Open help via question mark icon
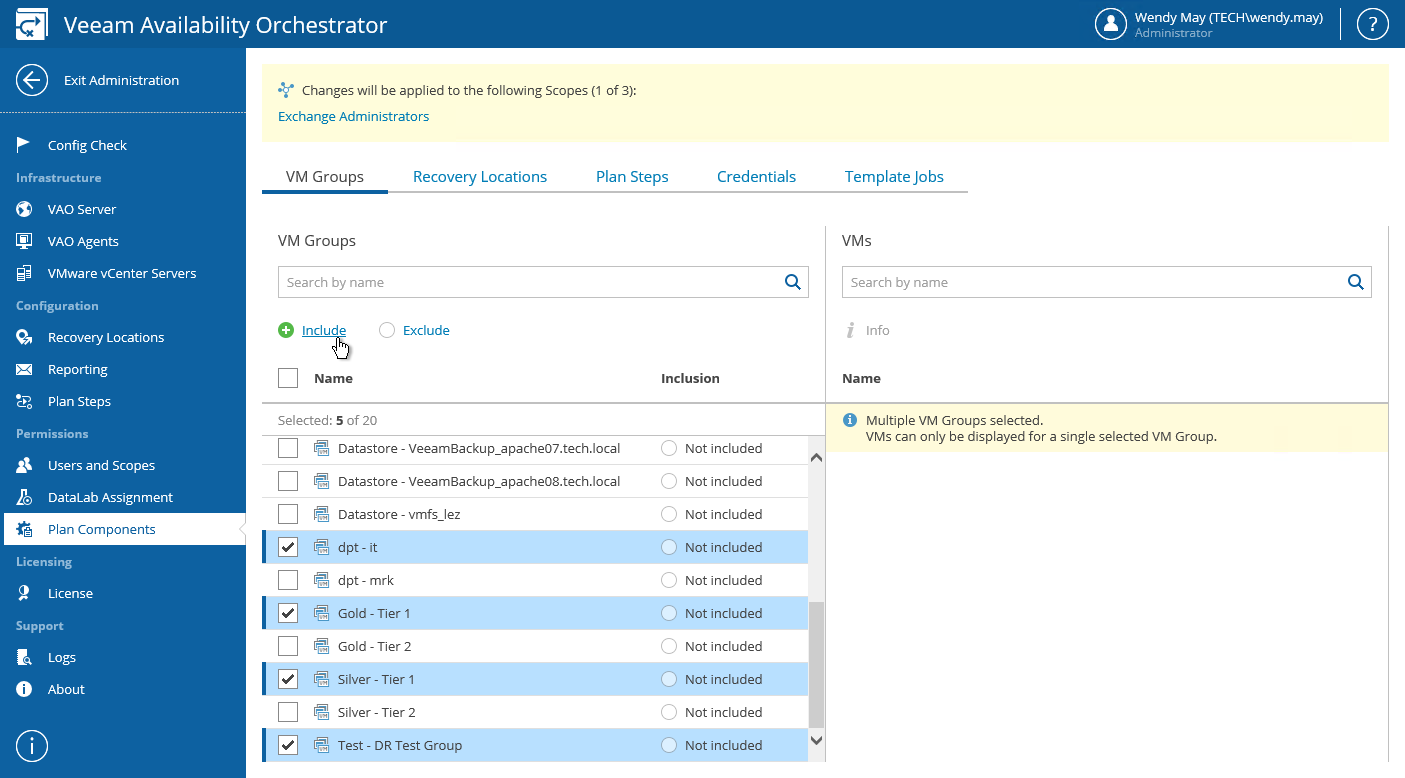 1372,24
